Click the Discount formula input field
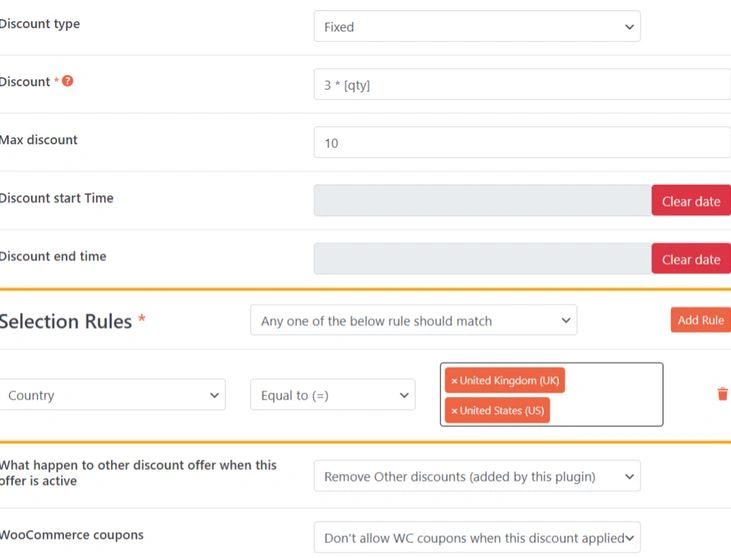Viewport: 731px width, 558px height. (x=521, y=85)
